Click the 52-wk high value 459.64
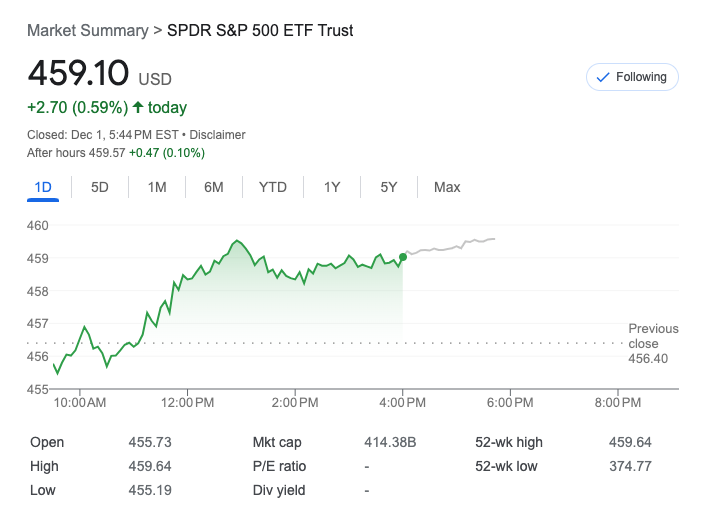 [x=630, y=442]
